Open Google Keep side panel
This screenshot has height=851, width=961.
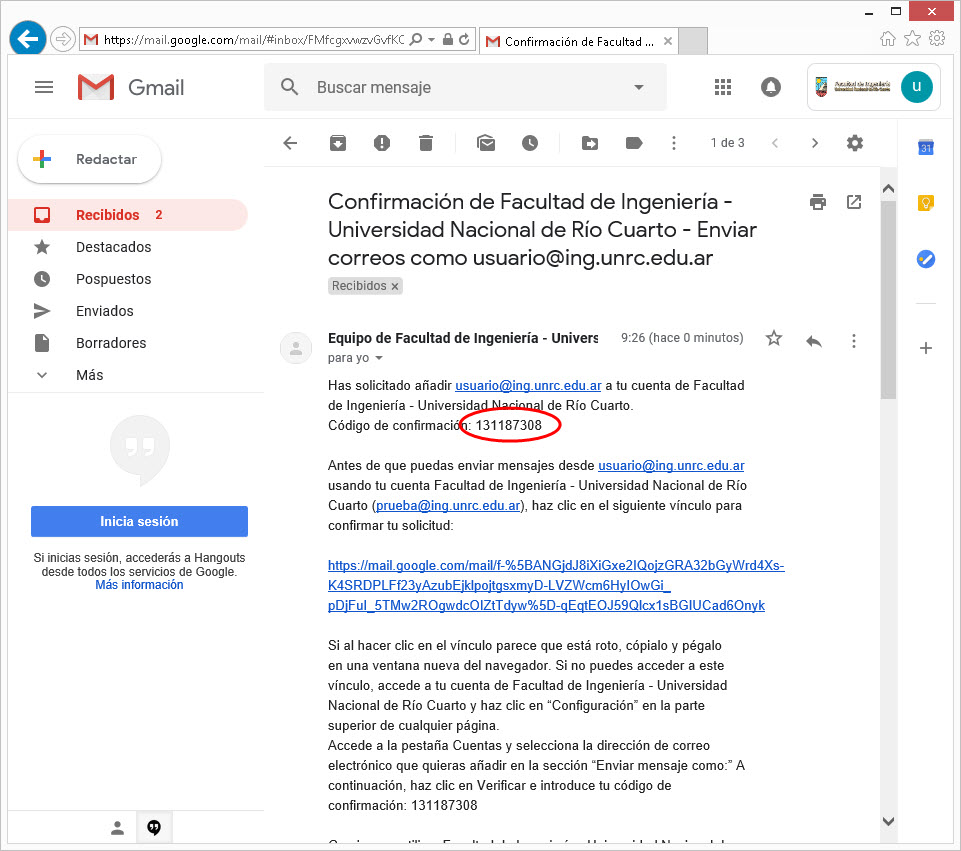925,203
